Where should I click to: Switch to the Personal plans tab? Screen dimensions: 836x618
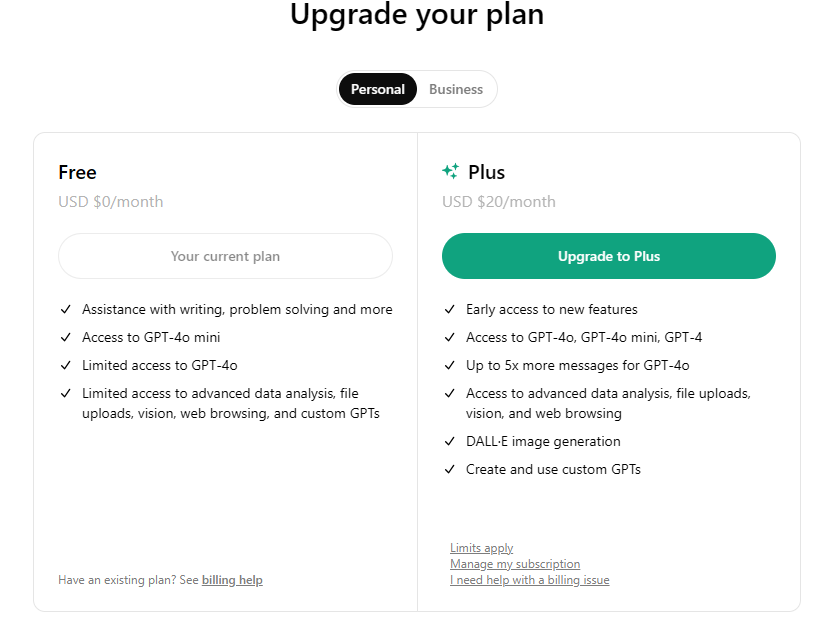(x=378, y=89)
